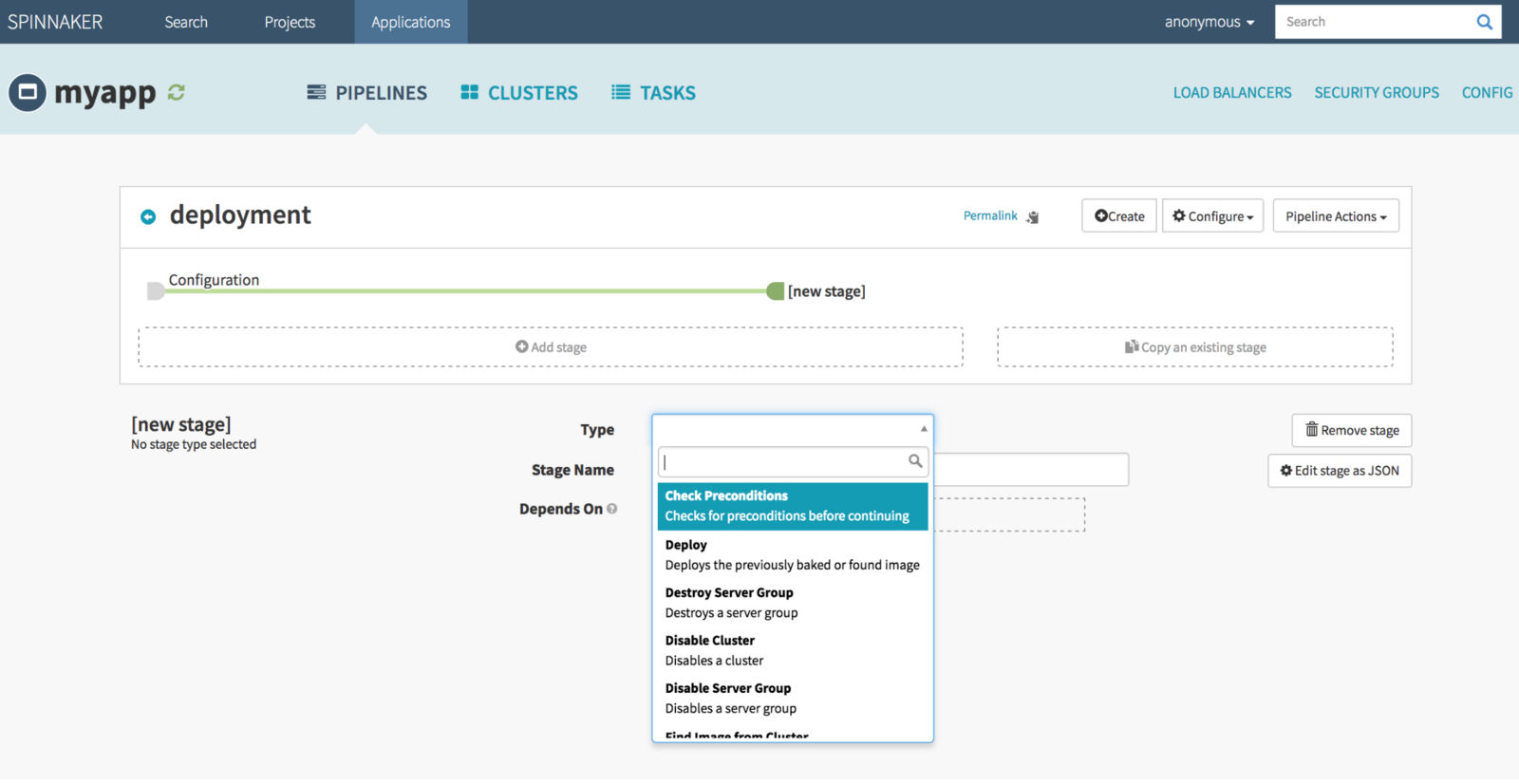Open the CLUSTERS tab
This screenshot has width=1519, height=784.
(x=519, y=93)
